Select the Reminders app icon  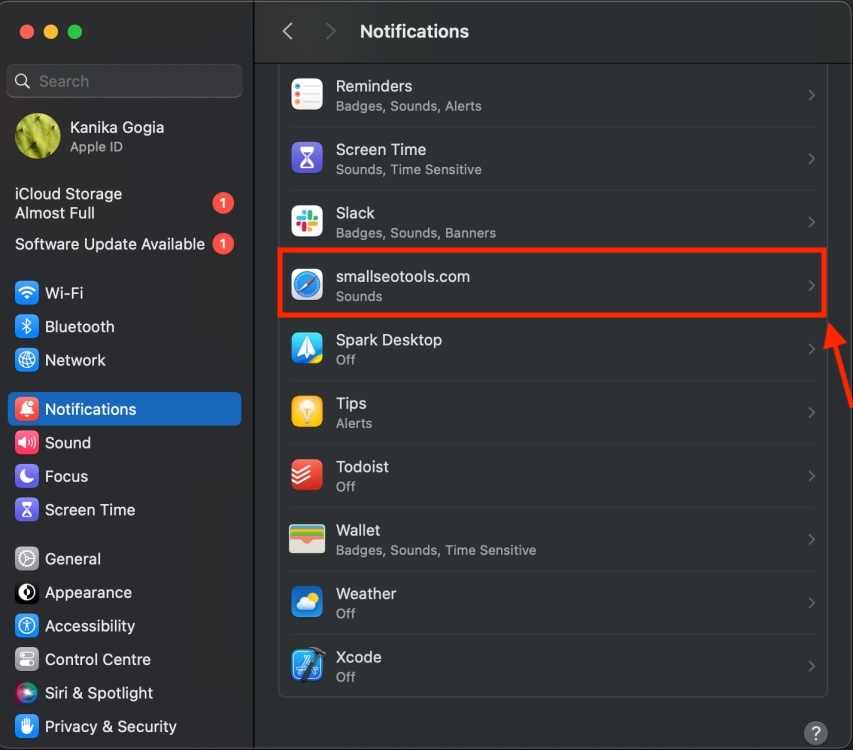click(307, 94)
